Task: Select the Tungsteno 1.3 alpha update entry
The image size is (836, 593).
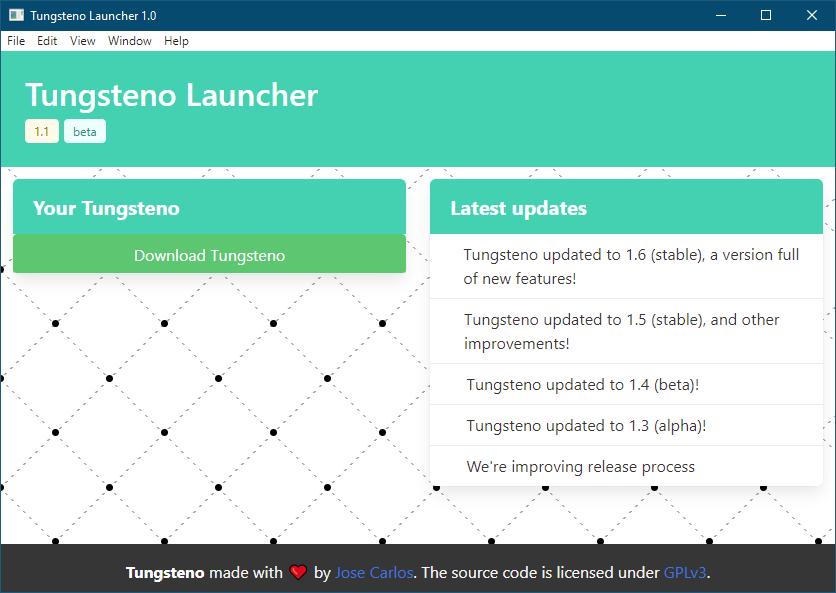Action: pos(626,426)
